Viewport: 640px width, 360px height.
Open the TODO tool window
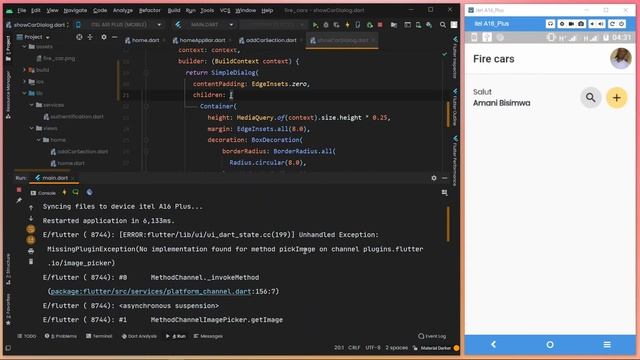click(27, 336)
